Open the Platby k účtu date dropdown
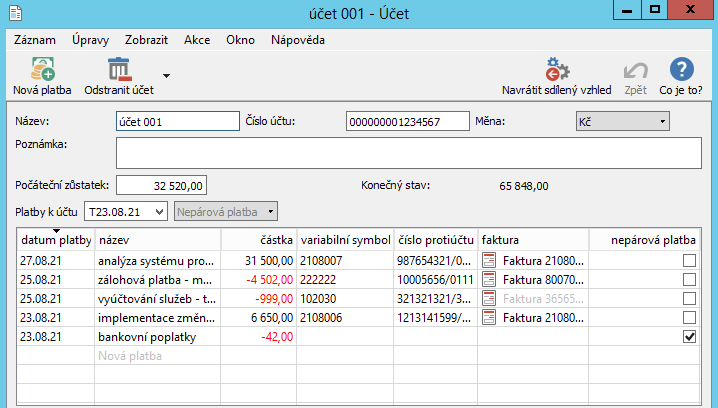Screen dimensions: 718x408 coord(126,211)
